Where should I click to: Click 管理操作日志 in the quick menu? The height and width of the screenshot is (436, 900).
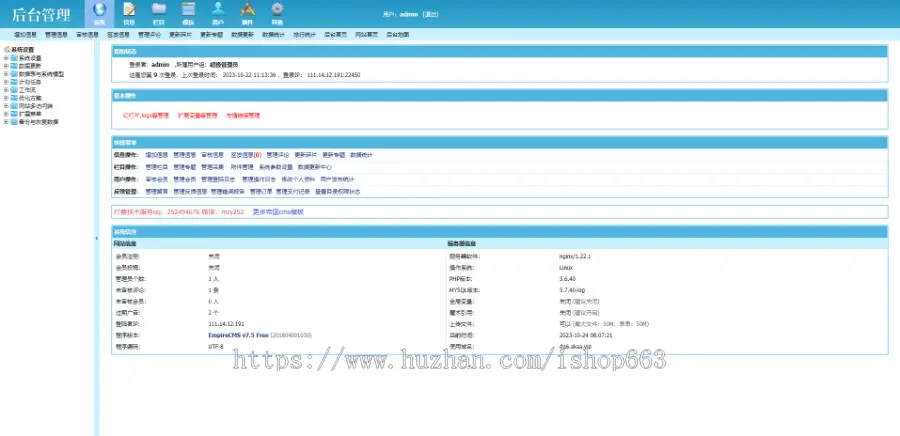tap(259, 180)
